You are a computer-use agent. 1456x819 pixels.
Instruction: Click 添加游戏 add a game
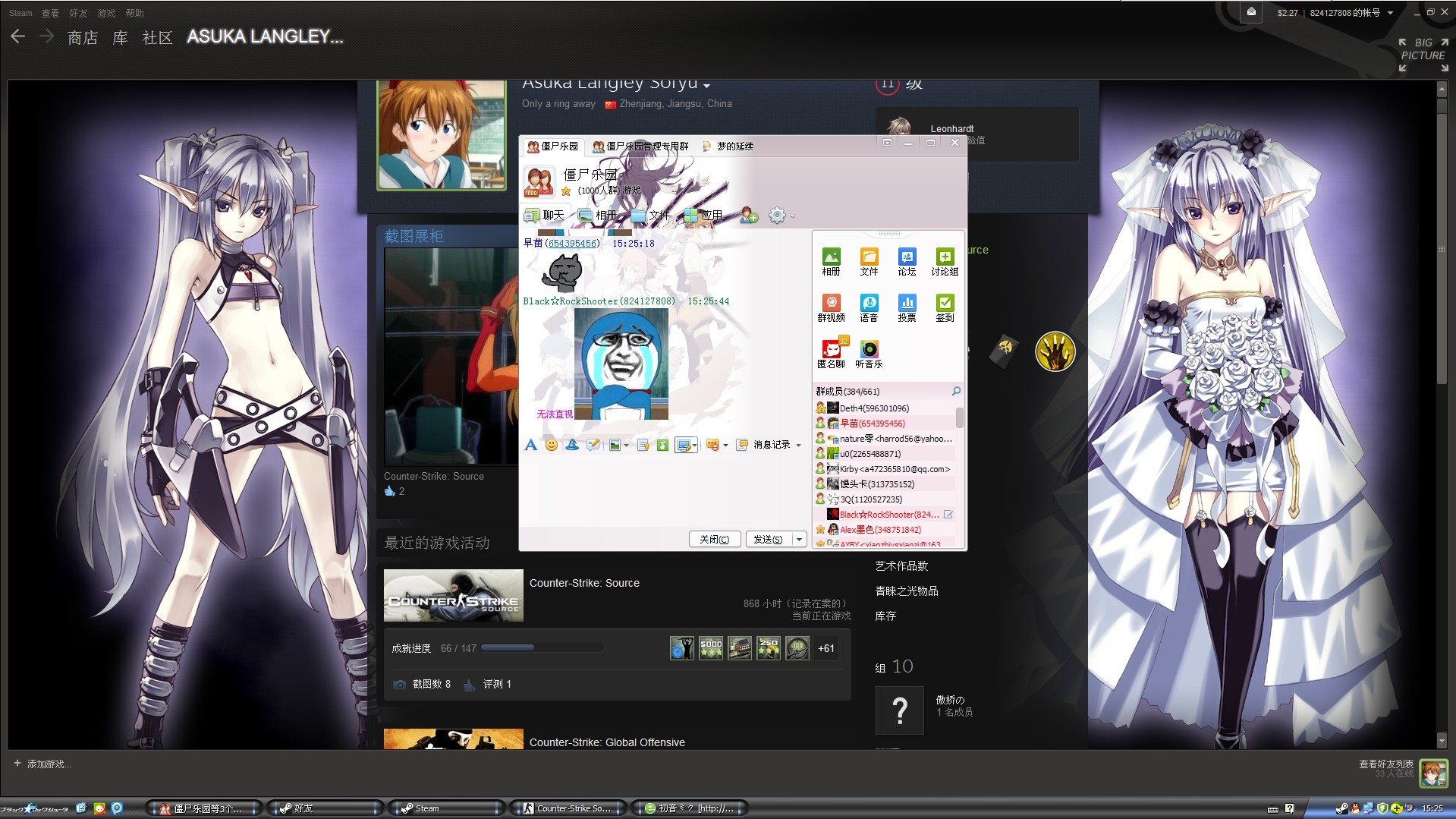[x=42, y=764]
